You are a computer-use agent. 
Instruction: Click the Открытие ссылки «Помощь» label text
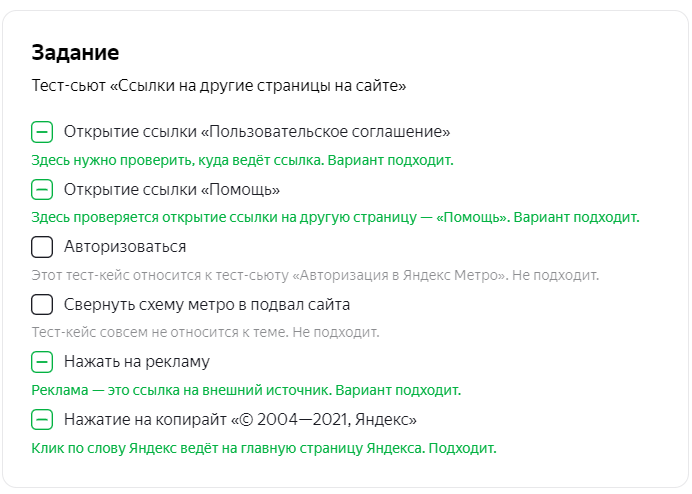point(172,189)
